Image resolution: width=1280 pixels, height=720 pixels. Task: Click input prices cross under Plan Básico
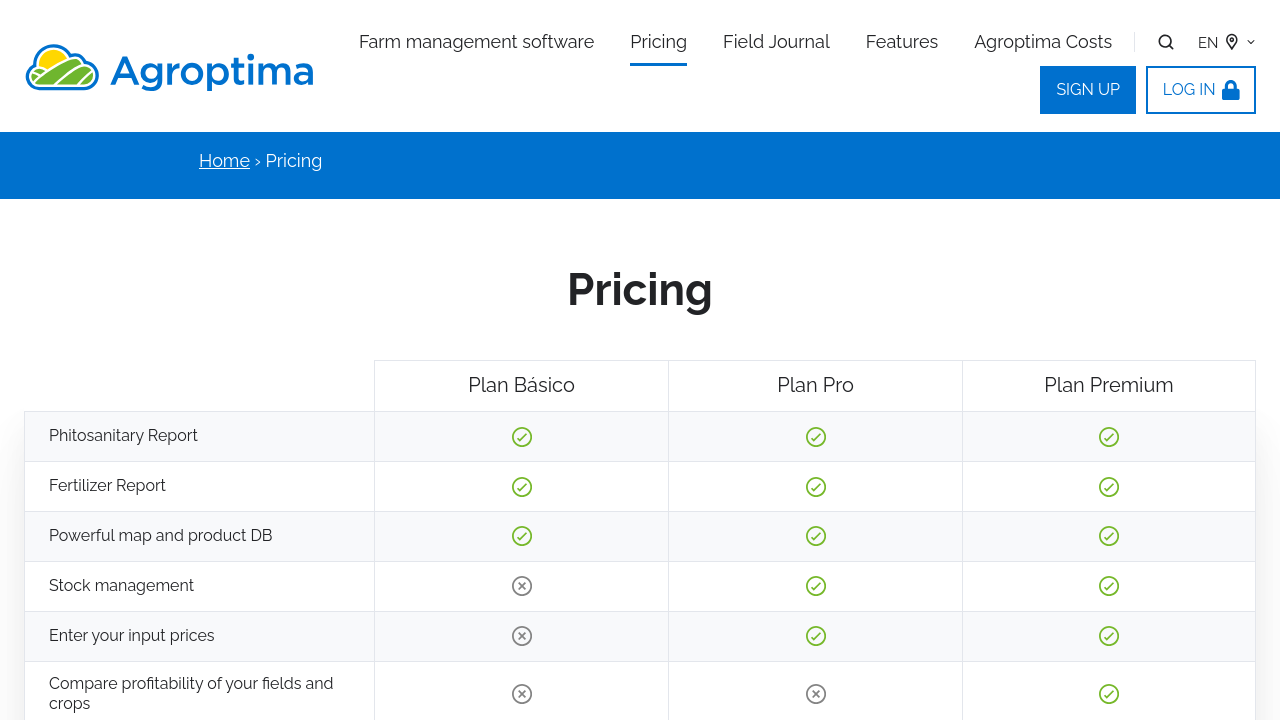tap(522, 636)
